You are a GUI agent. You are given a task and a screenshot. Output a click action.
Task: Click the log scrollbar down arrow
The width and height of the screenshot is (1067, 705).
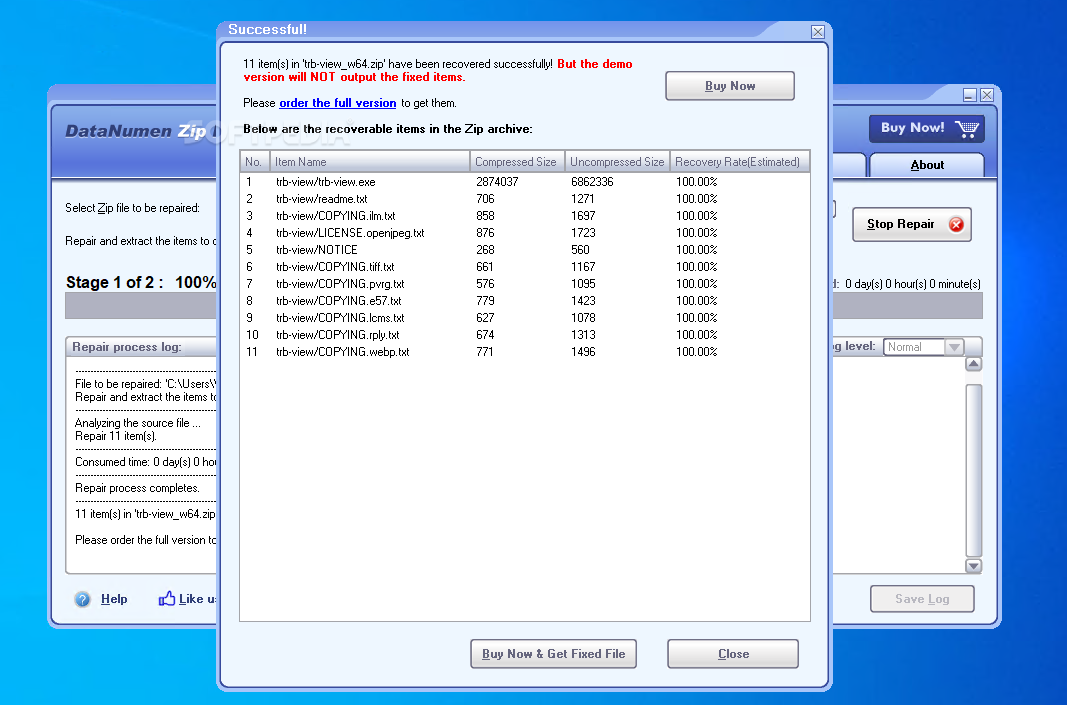click(974, 565)
